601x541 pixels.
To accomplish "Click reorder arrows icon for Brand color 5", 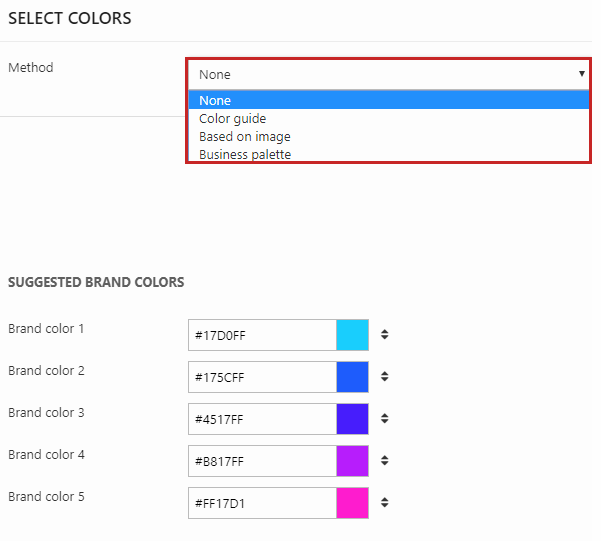I will (x=385, y=503).
